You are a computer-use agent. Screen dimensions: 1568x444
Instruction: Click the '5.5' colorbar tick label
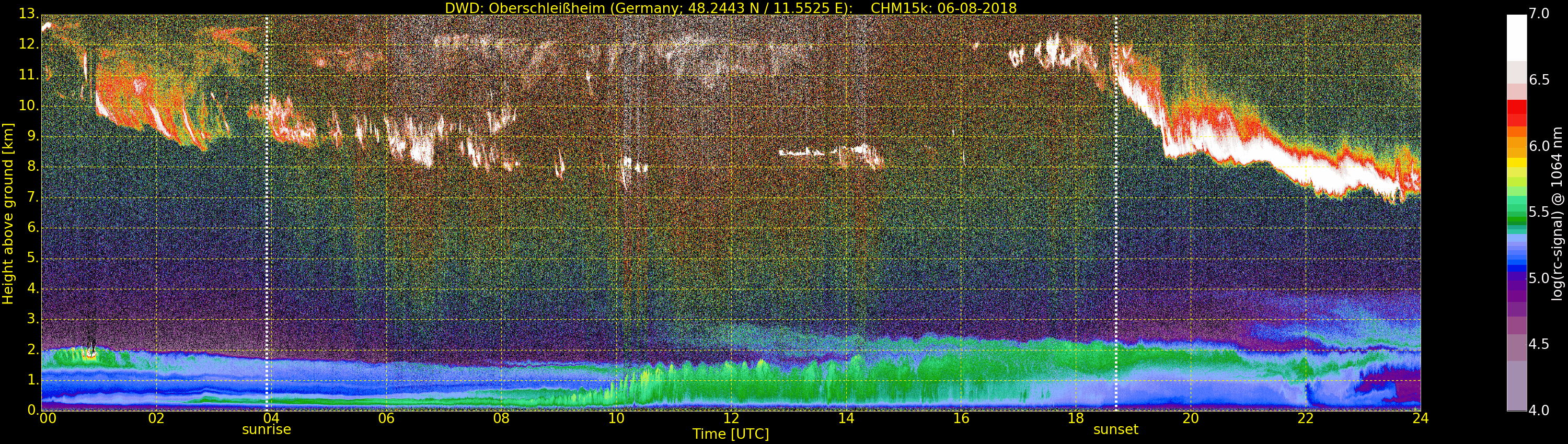click(x=1539, y=212)
